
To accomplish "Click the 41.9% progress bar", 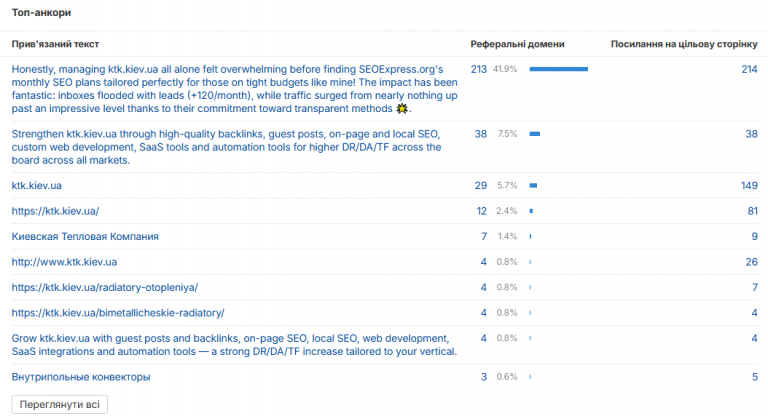I will tap(558, 69).
